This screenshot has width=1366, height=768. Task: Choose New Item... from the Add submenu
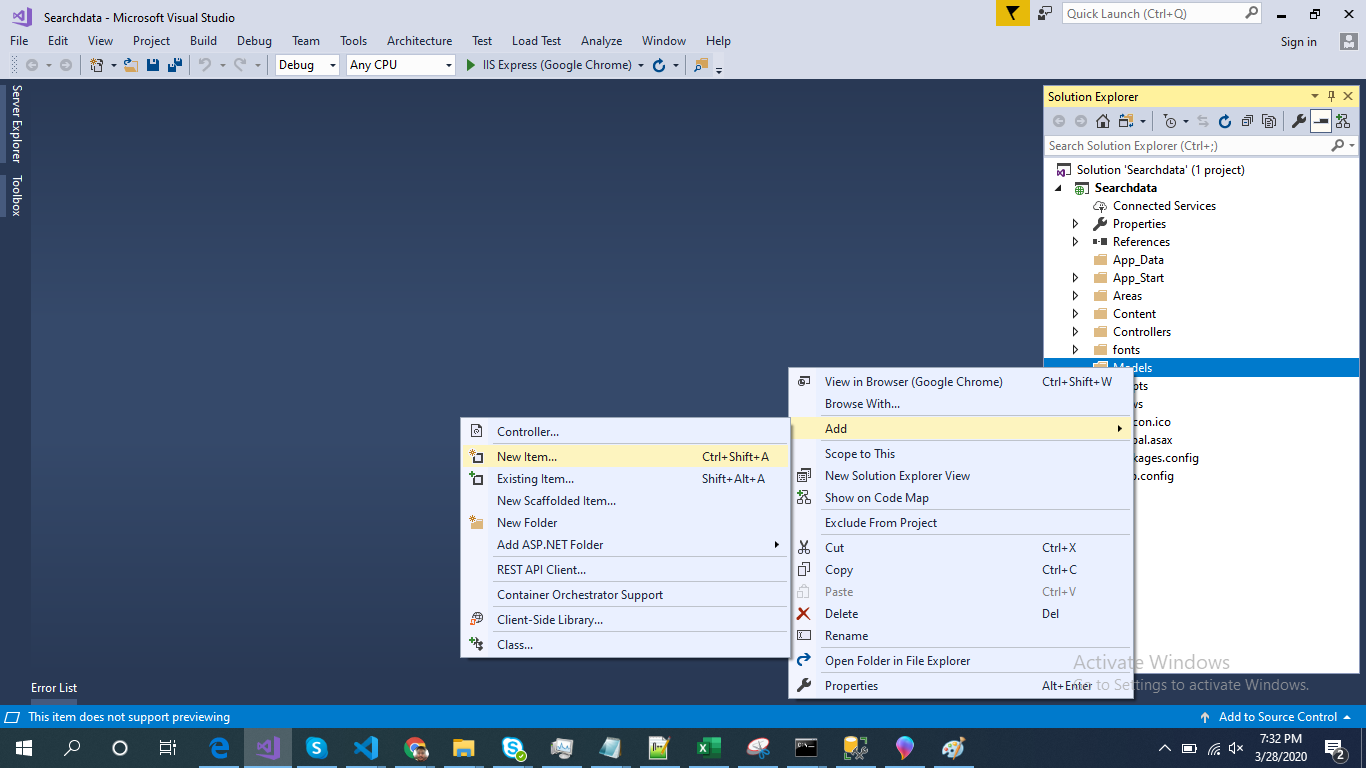click(x=527, y=456)
